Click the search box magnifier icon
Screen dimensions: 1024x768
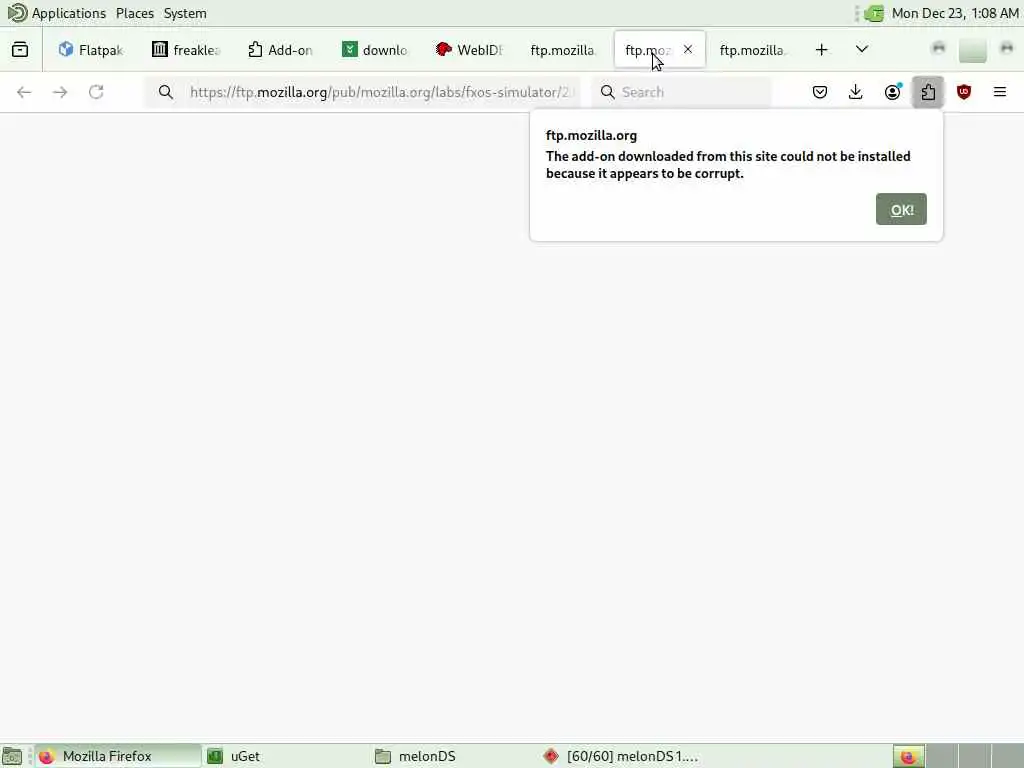[x=607, y=92]
